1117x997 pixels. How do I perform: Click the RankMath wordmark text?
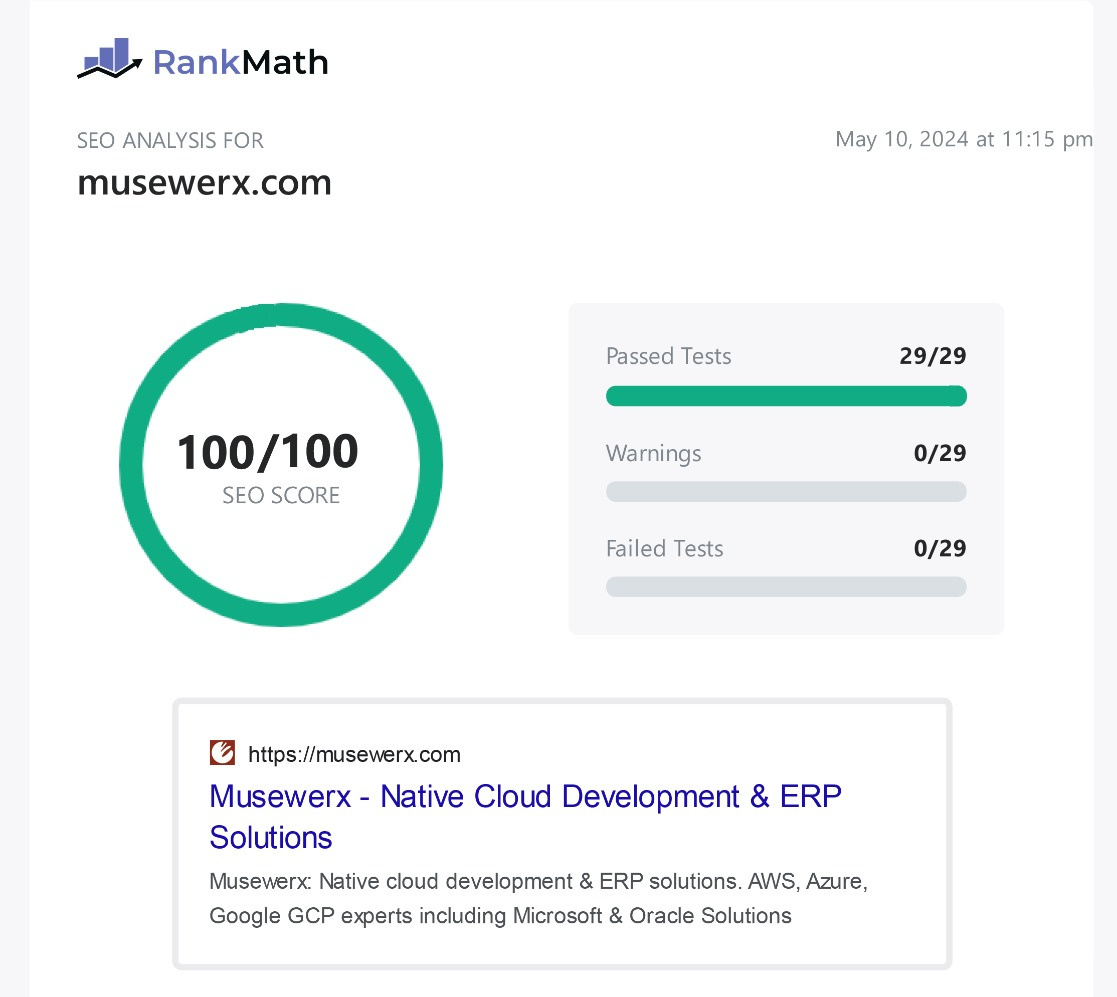(240, 63)
